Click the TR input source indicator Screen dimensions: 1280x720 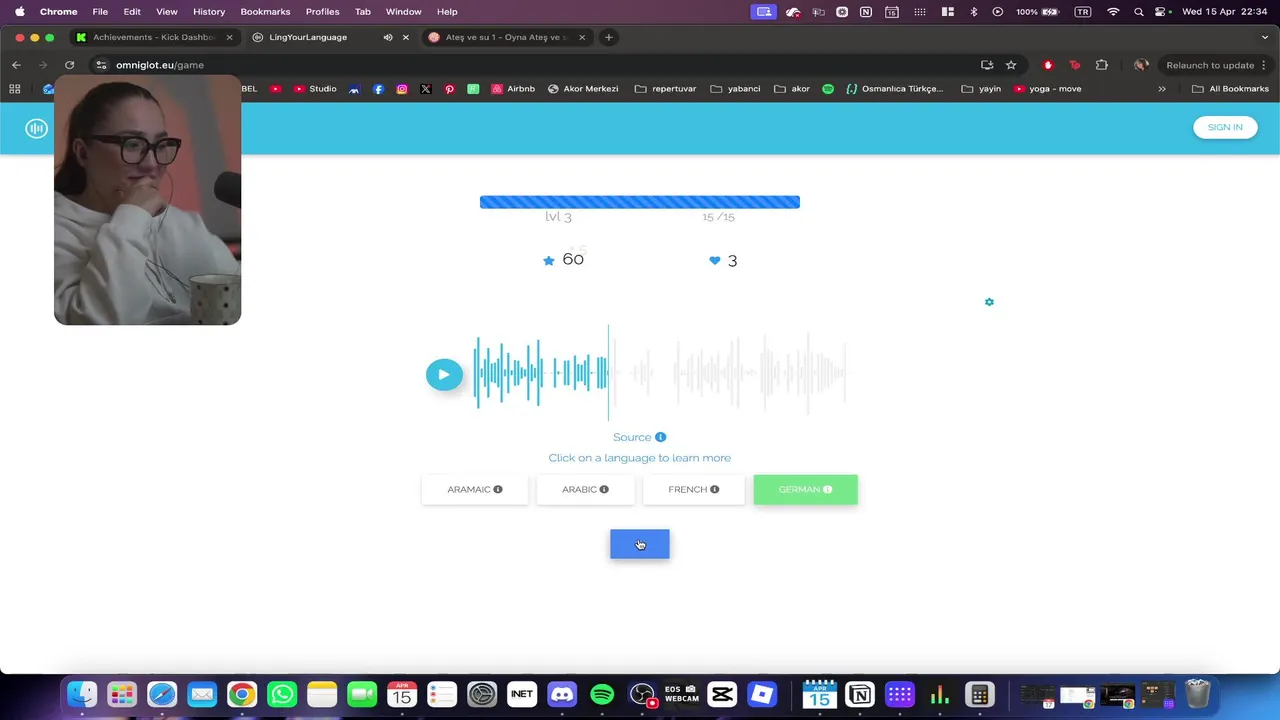1083,12
